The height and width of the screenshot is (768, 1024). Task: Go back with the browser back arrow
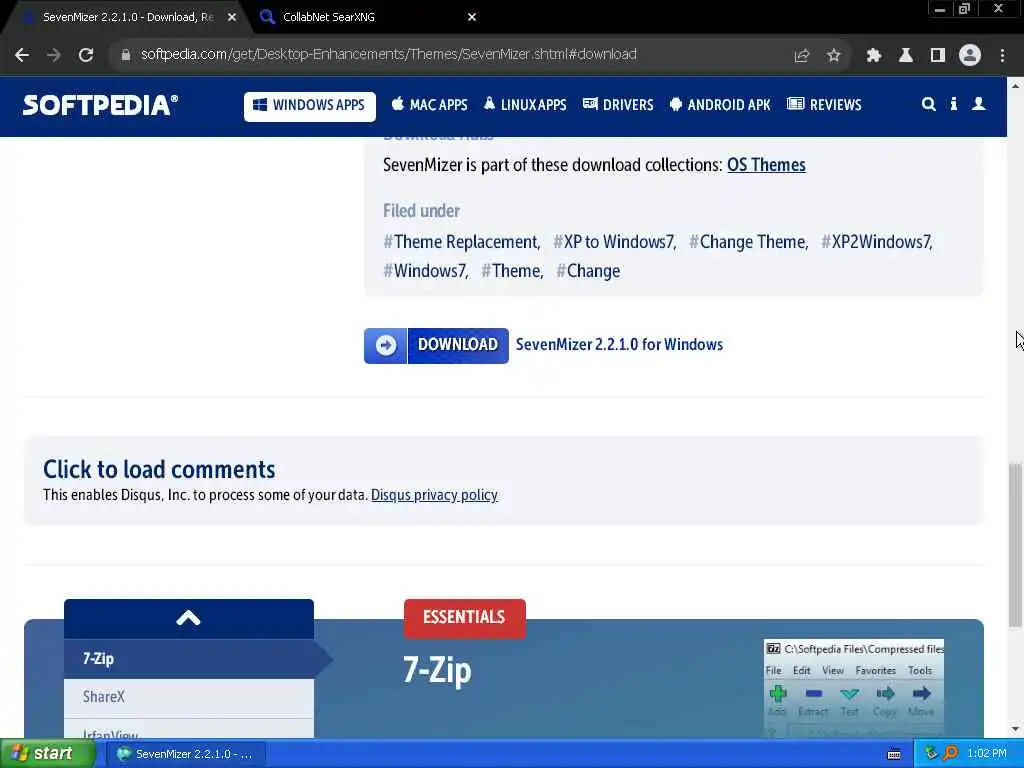(x=22, y=55)
